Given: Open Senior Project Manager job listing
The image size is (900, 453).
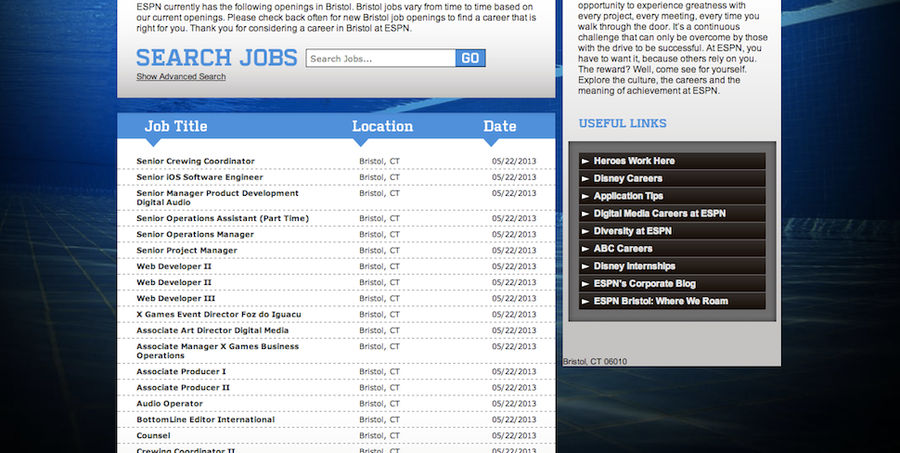Looking at the screenshot, I should pos(187,250).
